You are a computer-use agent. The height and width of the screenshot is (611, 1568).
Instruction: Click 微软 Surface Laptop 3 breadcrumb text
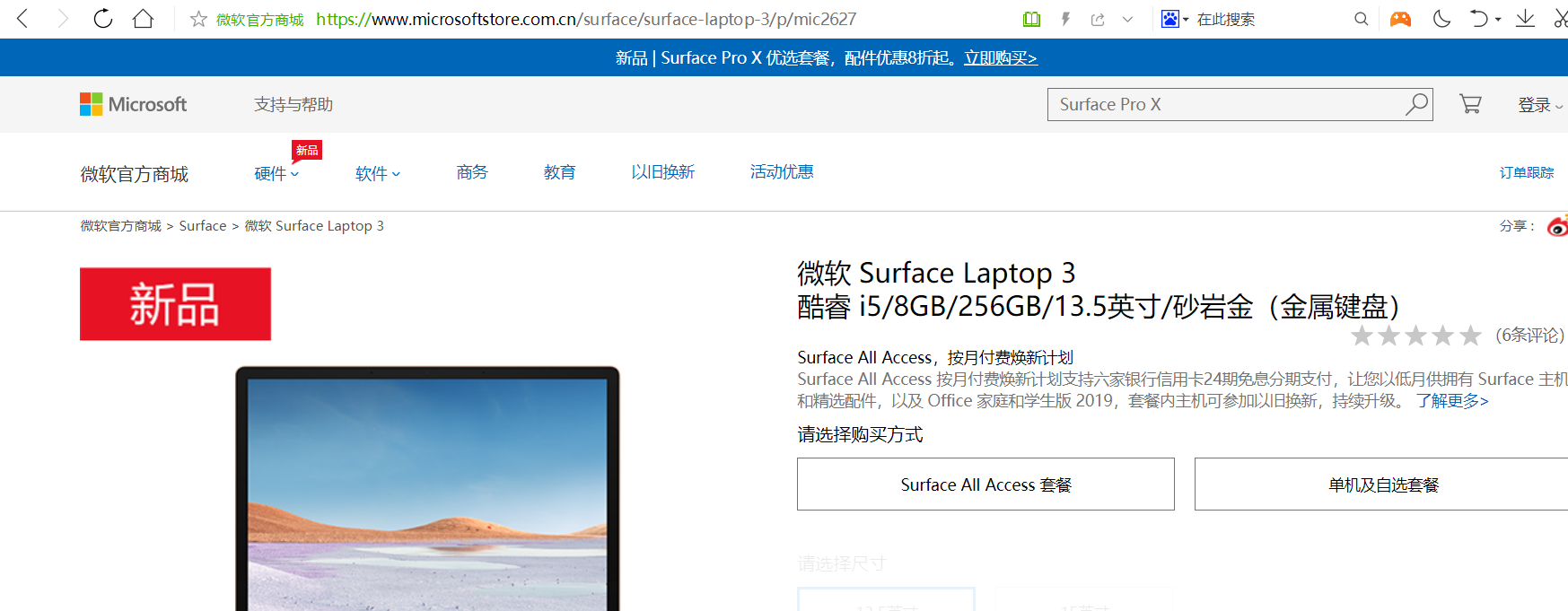coord(314,226)
